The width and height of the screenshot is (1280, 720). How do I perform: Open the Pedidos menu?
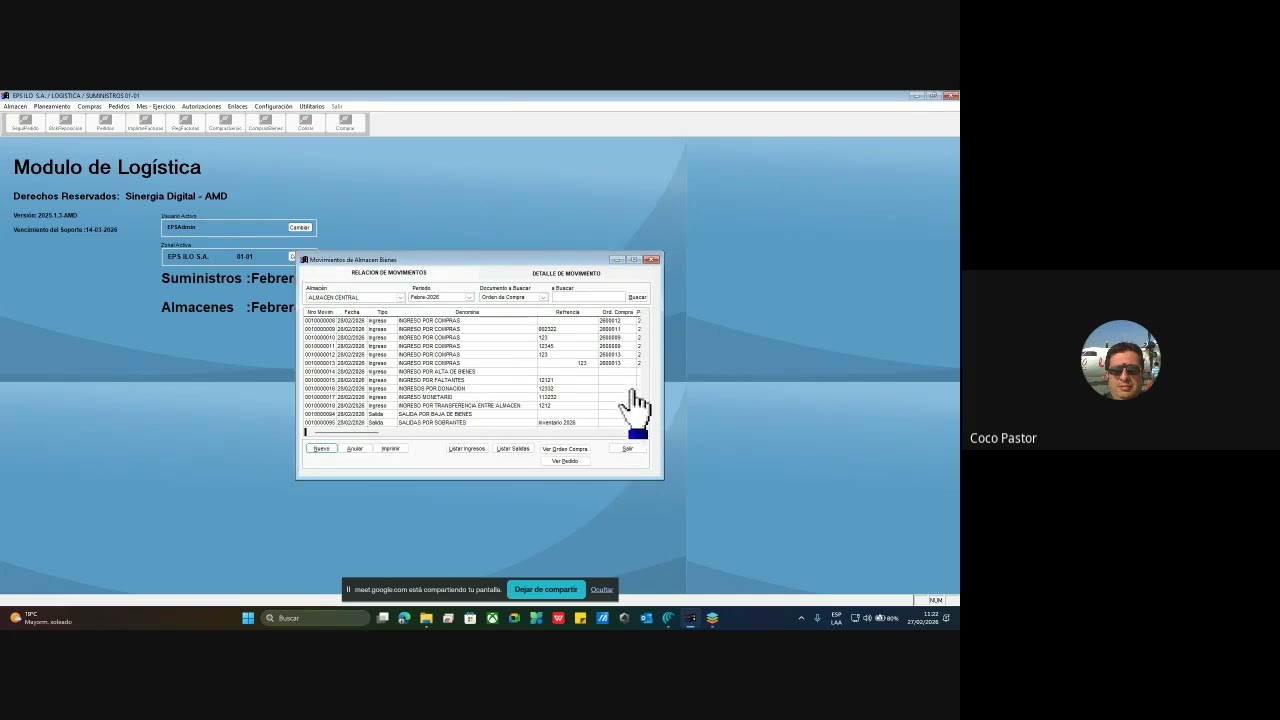click(x=119, y=106)
